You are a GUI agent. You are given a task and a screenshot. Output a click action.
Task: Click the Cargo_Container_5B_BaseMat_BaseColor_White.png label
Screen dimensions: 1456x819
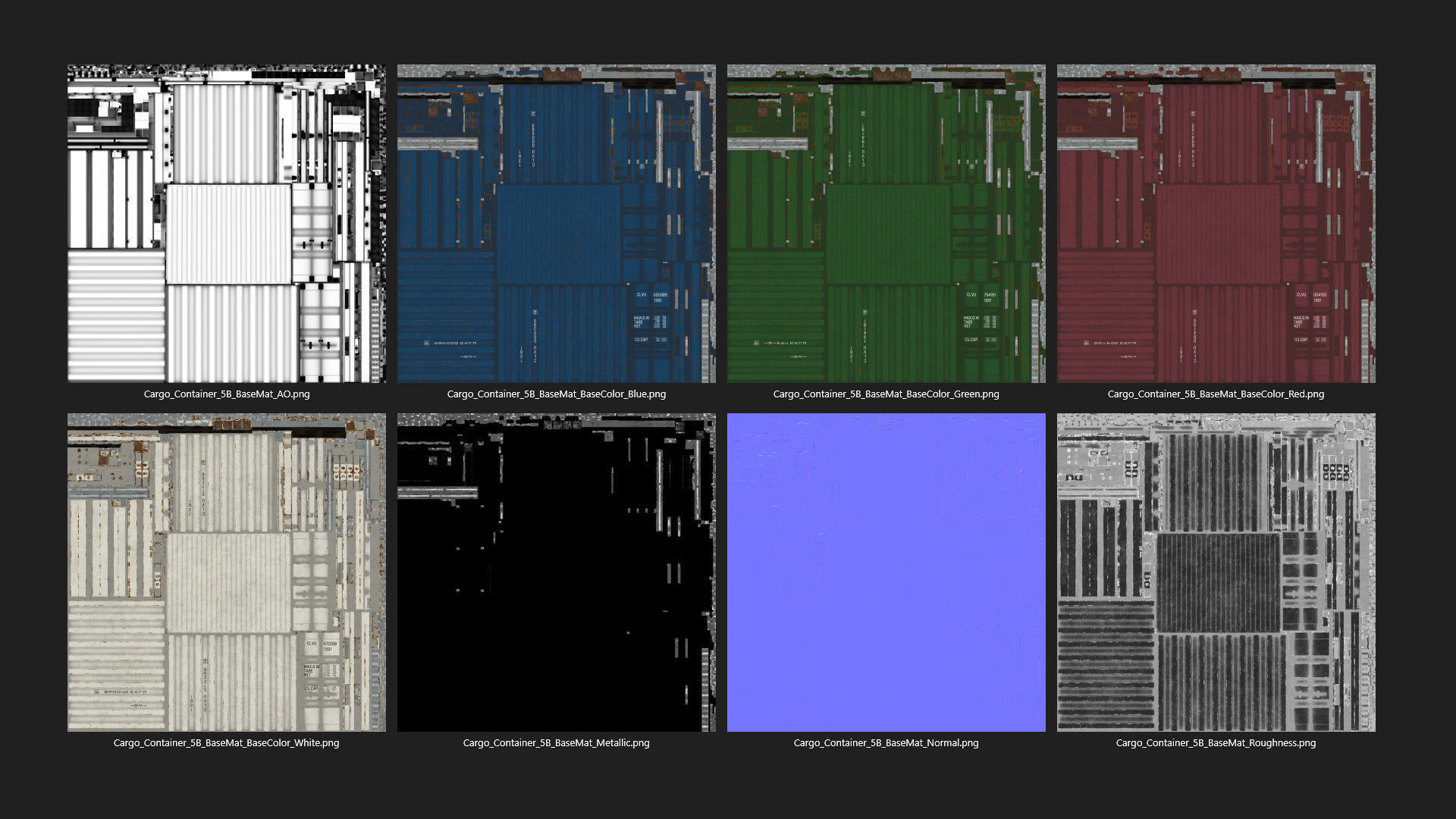tap(226, 743)
